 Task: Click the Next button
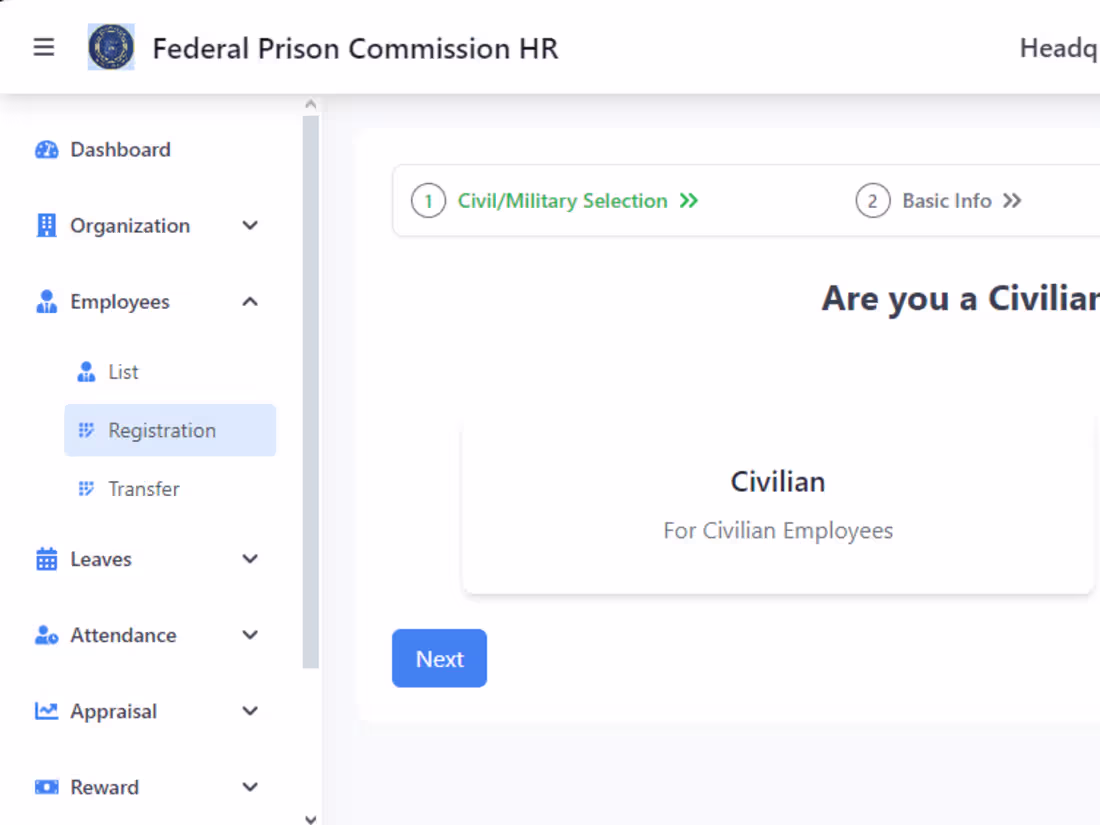coord(439,658)
